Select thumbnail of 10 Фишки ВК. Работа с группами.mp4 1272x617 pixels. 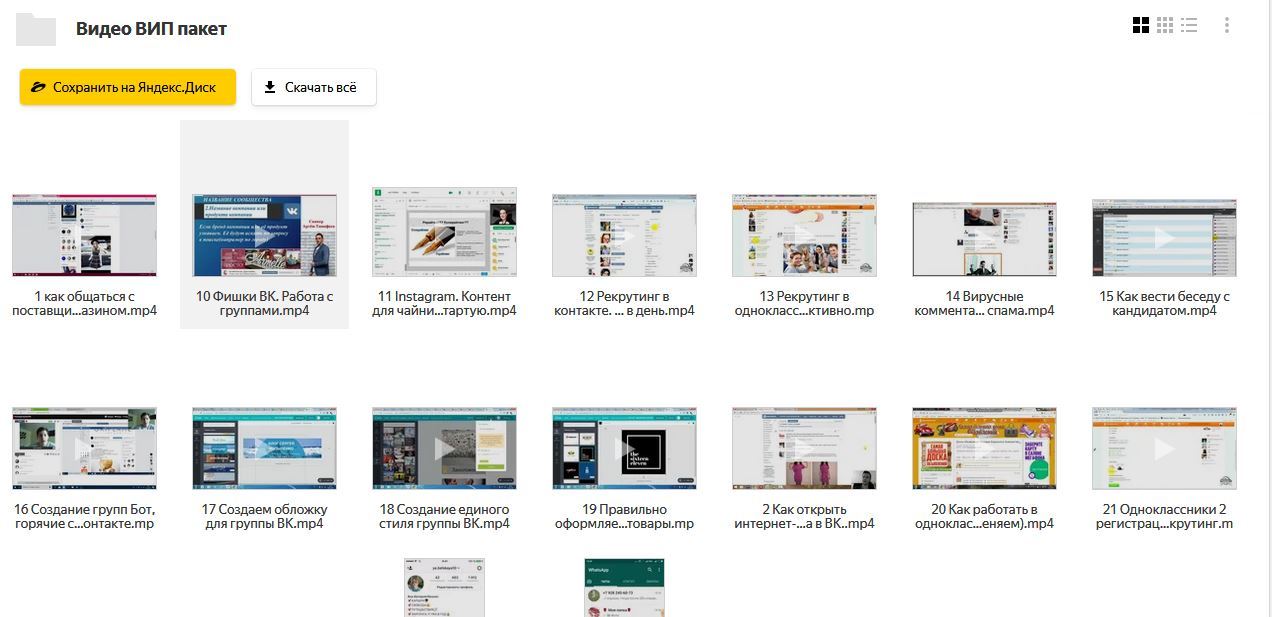click(x=264, y=236)
